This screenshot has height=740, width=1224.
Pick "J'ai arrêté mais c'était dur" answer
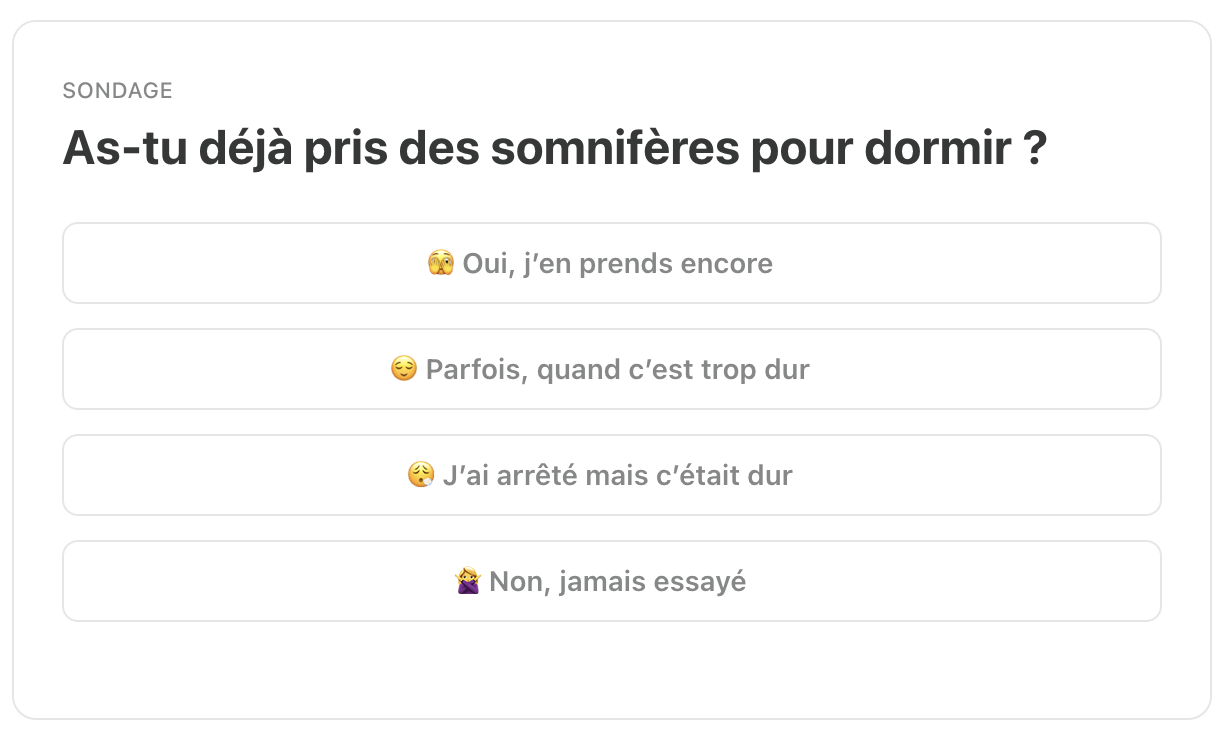612,475
